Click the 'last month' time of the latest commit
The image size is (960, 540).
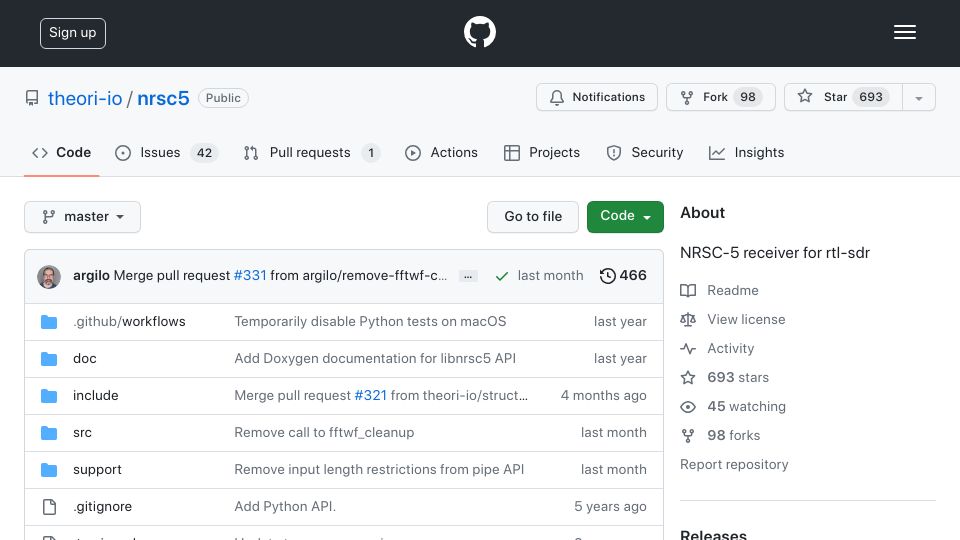[x=550, y=276]
